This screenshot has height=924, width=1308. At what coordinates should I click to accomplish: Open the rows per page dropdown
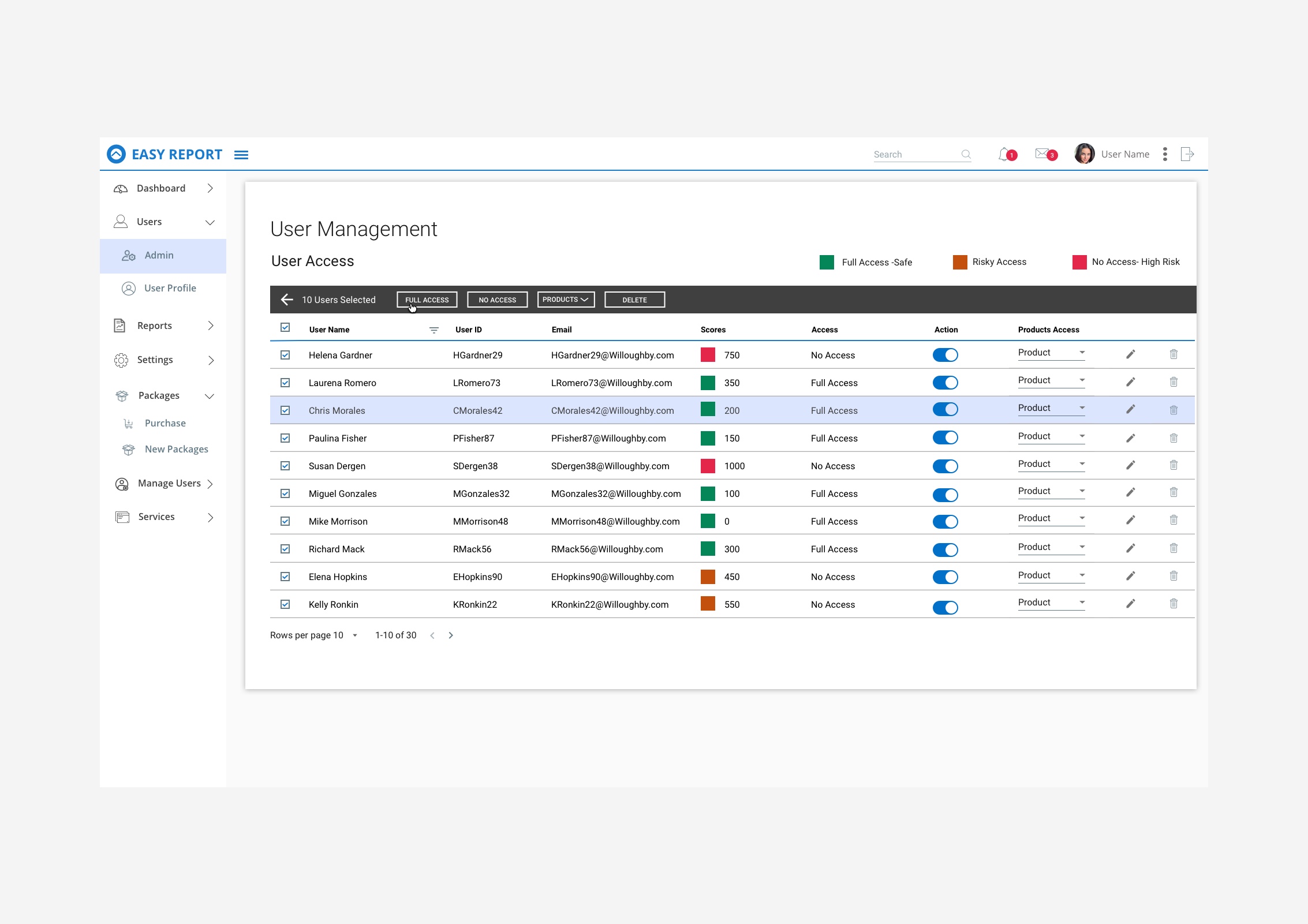[355, 635]
